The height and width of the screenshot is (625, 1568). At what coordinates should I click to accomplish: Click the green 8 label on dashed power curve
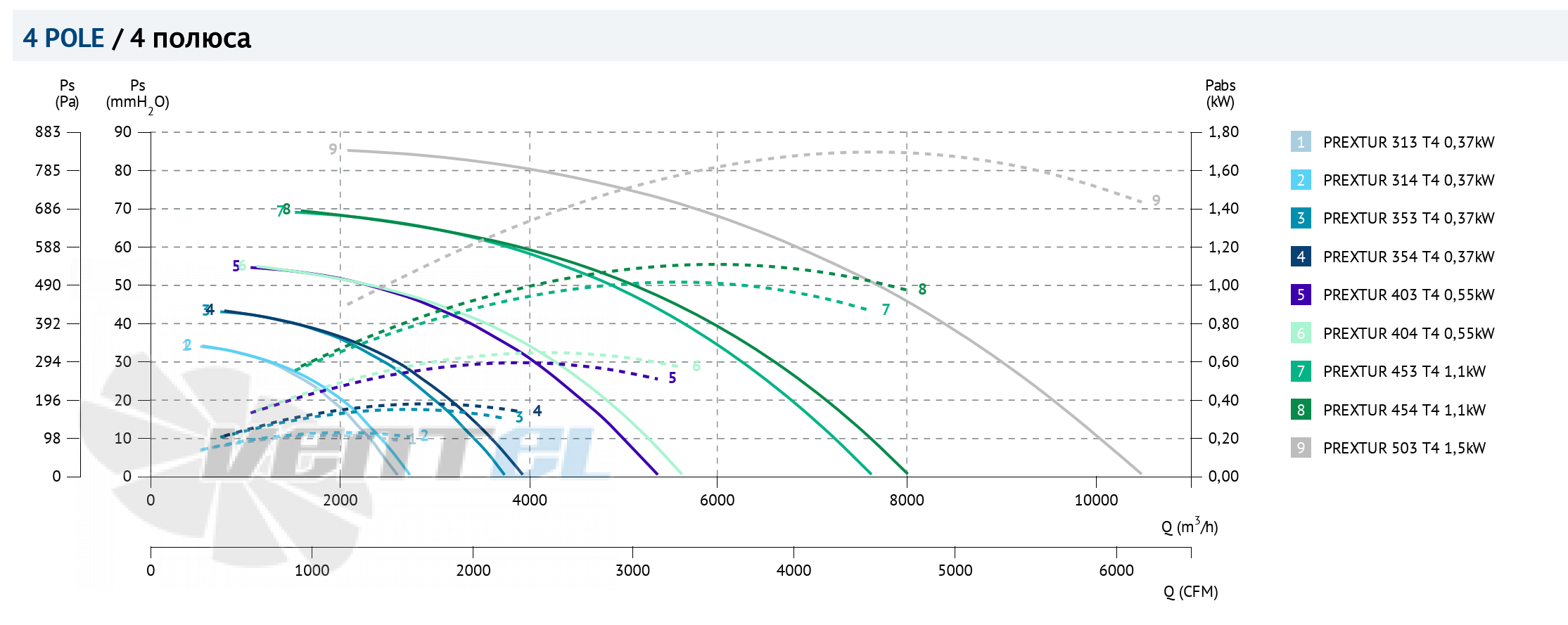pyautogui.click(x=922, y=289)
